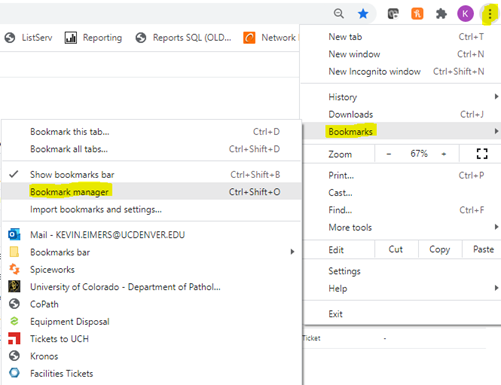Open the Spiceworks bookmark
This screenshot has height=385, width=501.
(x=152, y=269)
